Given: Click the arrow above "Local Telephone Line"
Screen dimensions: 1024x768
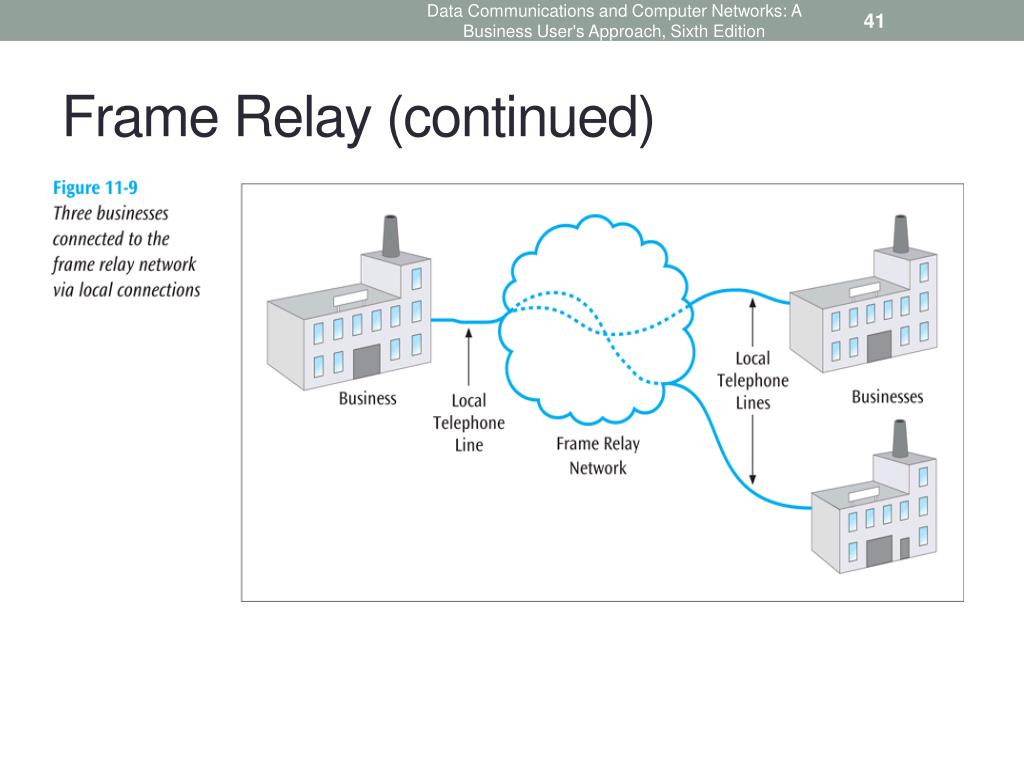Looking at the screenshot, I should tap(468, 357).
